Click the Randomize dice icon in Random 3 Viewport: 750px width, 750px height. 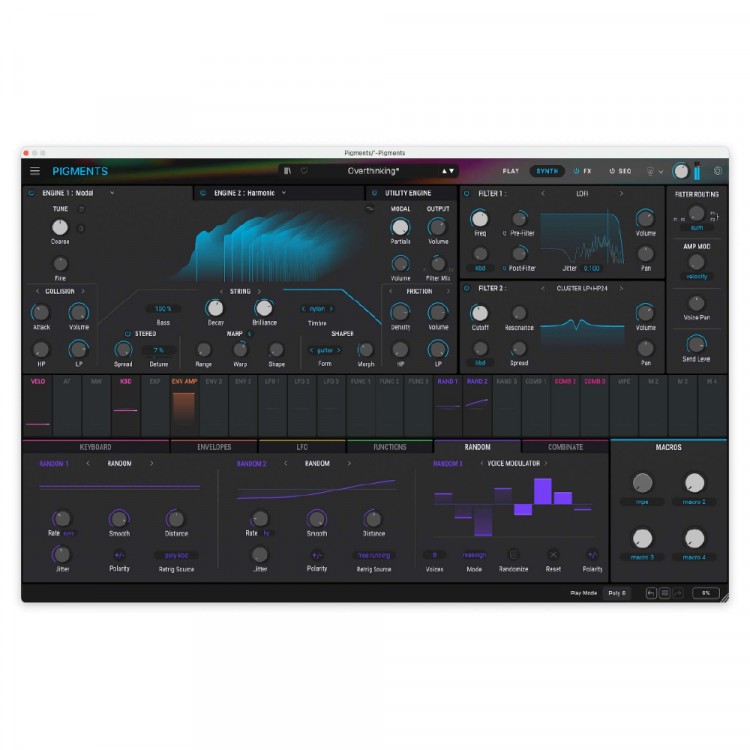point(513,555)
